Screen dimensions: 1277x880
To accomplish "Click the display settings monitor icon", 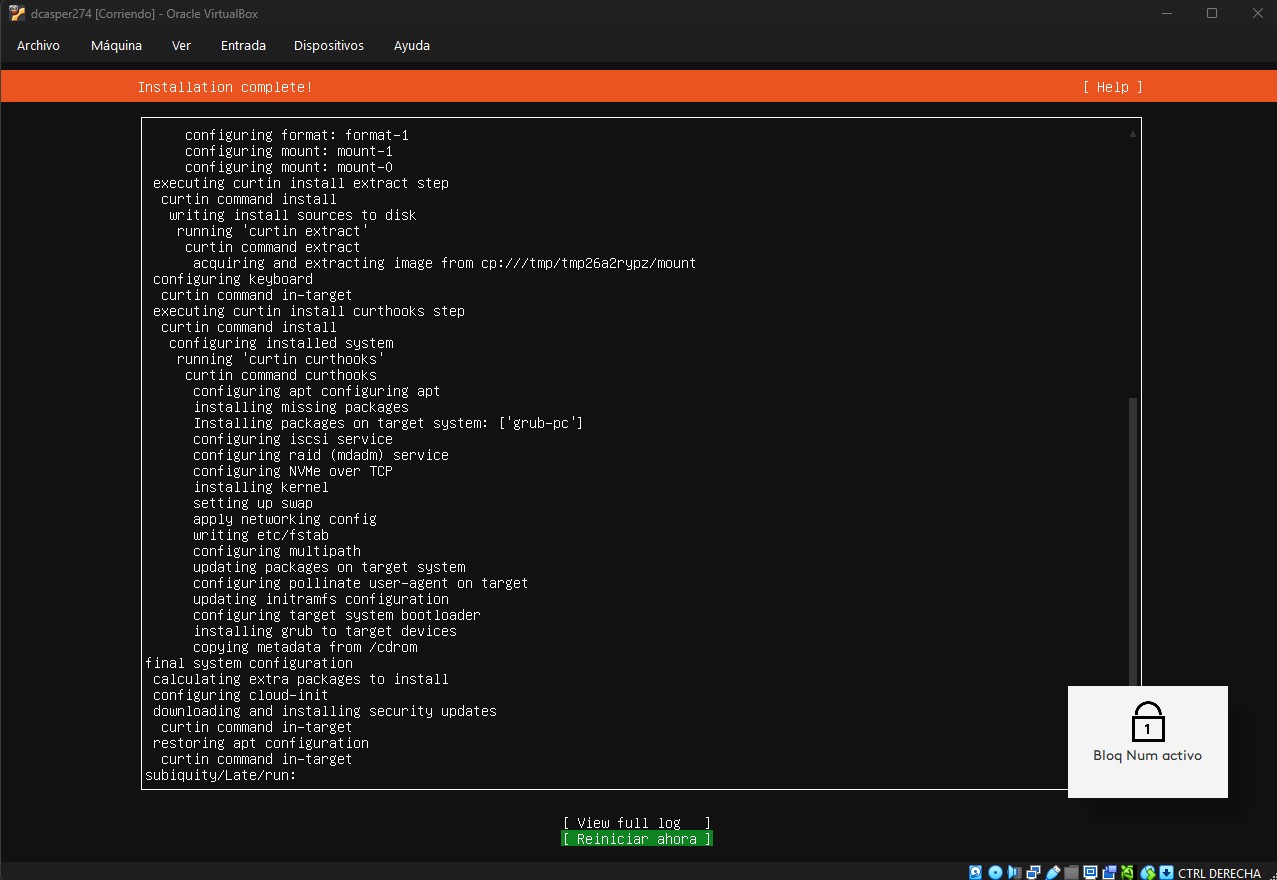I will pyautogui.click(x=1090, y=872).
